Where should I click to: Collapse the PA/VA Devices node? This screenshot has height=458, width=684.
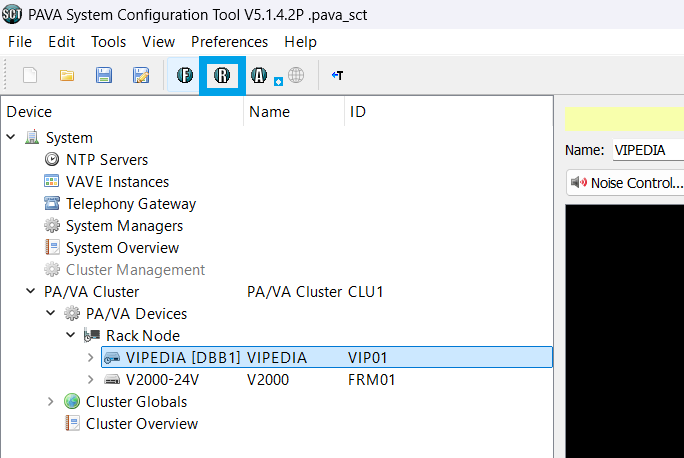click(51, 313)
